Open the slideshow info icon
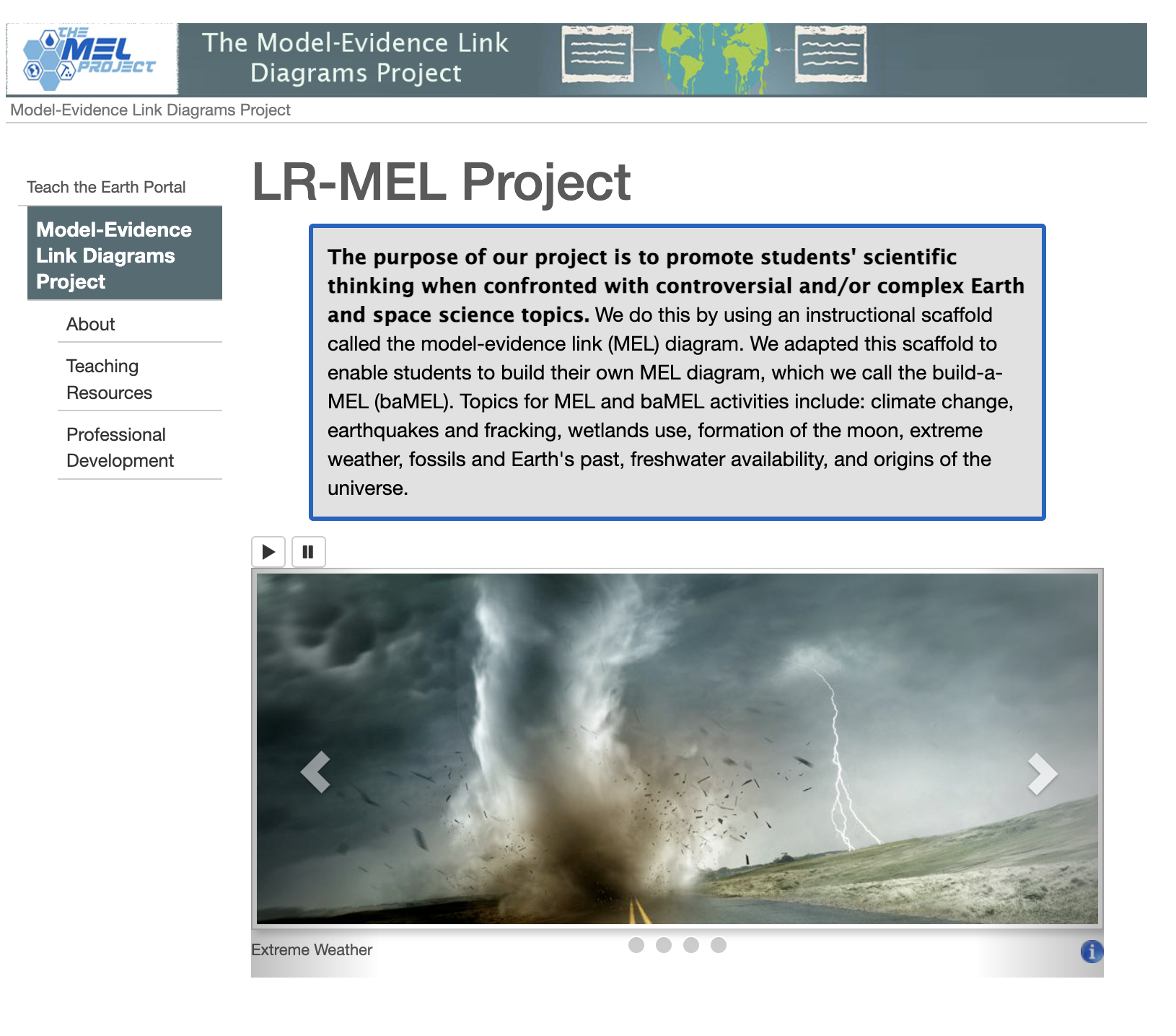This screenshot has width=1176, height=1036. tap(1093, 950)
